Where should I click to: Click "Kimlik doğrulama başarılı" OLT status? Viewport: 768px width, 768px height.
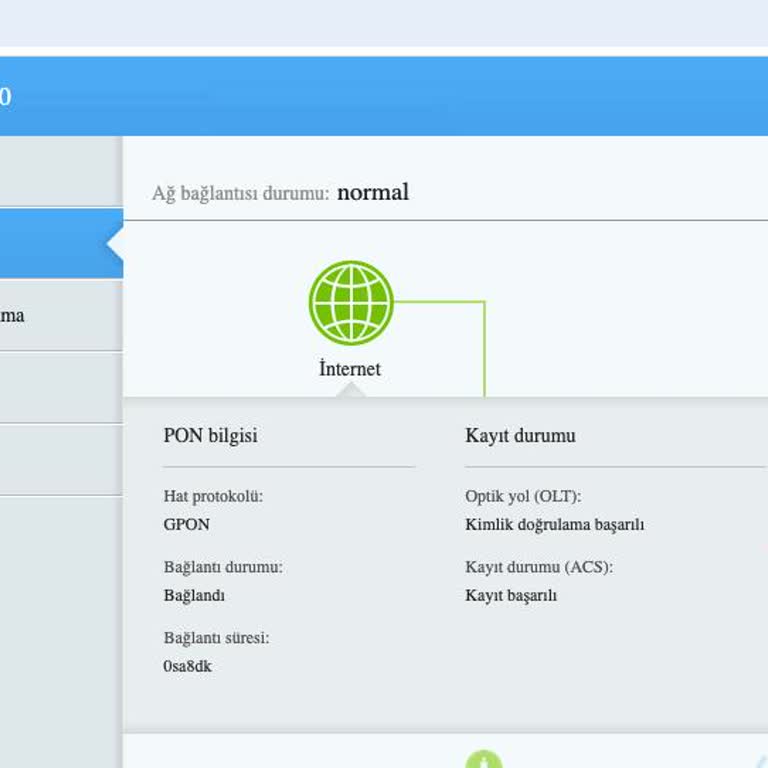(x=555, y=524)
